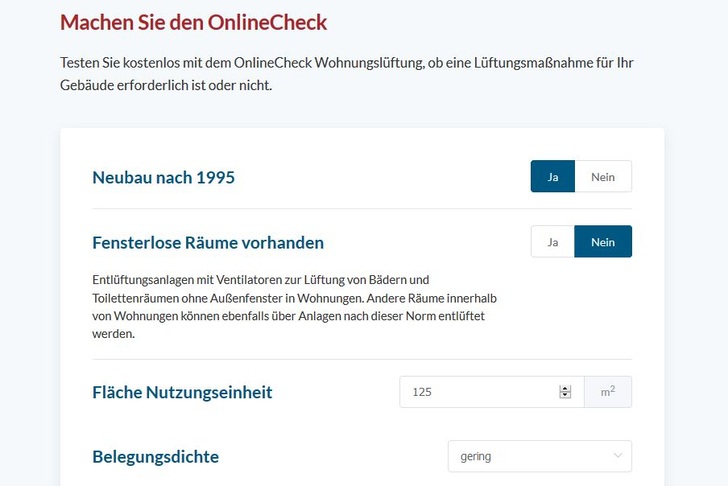Click the Belegungsdichte label
This screenshot has height=486, width=728.
point(155,457)
